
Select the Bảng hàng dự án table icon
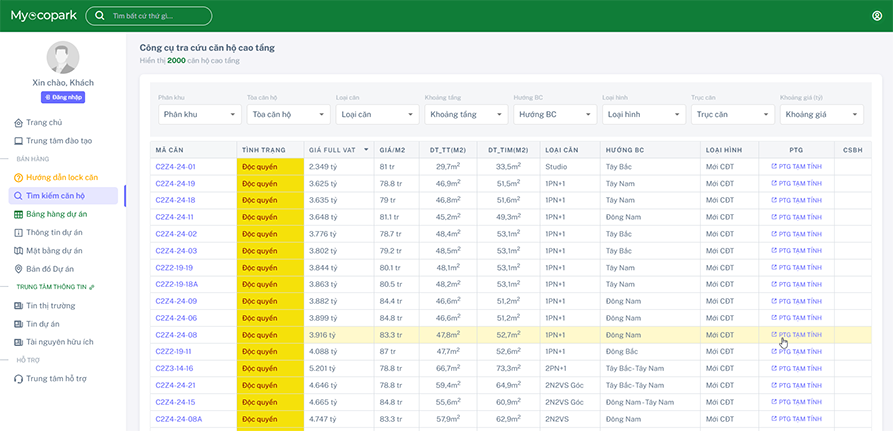click(18, 214)
